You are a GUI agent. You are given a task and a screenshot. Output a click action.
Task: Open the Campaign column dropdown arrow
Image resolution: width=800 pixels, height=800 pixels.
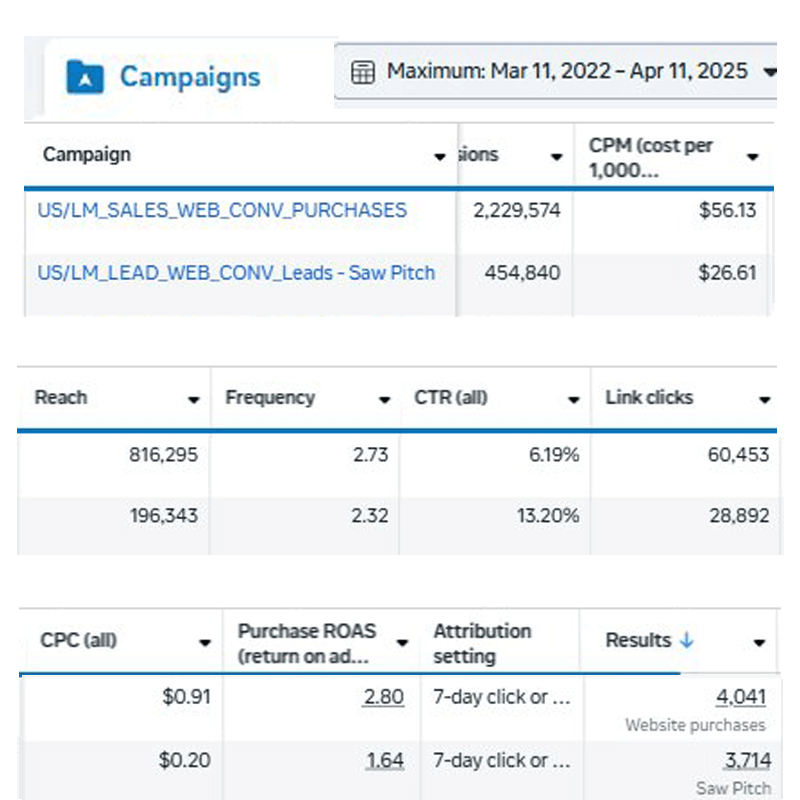pyautogui.click(x=439, y=157)
